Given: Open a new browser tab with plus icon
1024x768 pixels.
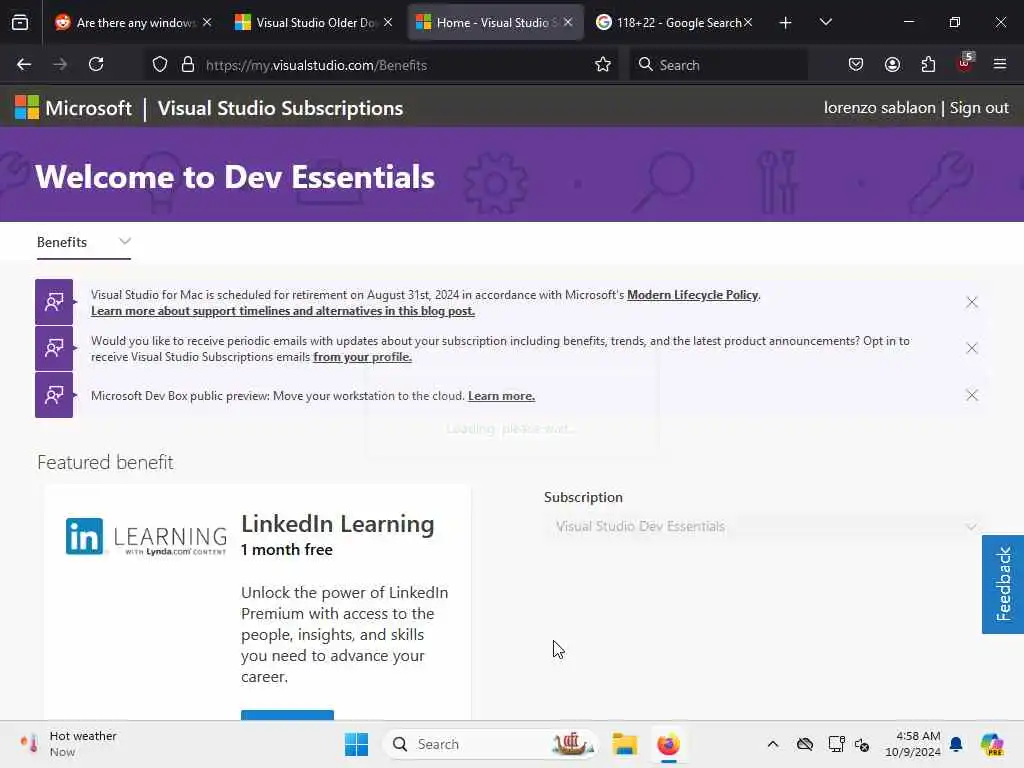Looking at the screenshot, I should pyautogui.click(x=786, y=23).
